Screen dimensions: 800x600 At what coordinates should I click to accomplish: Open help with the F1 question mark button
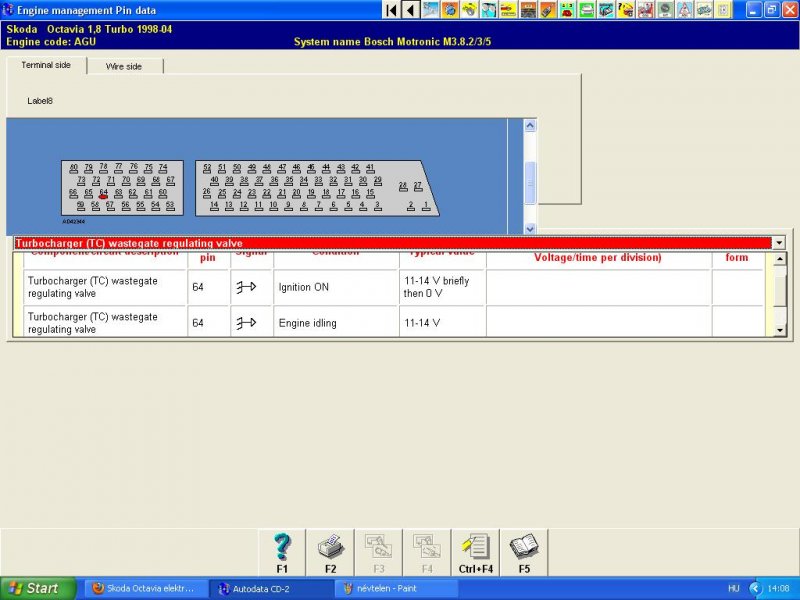[x=282, y=553]
